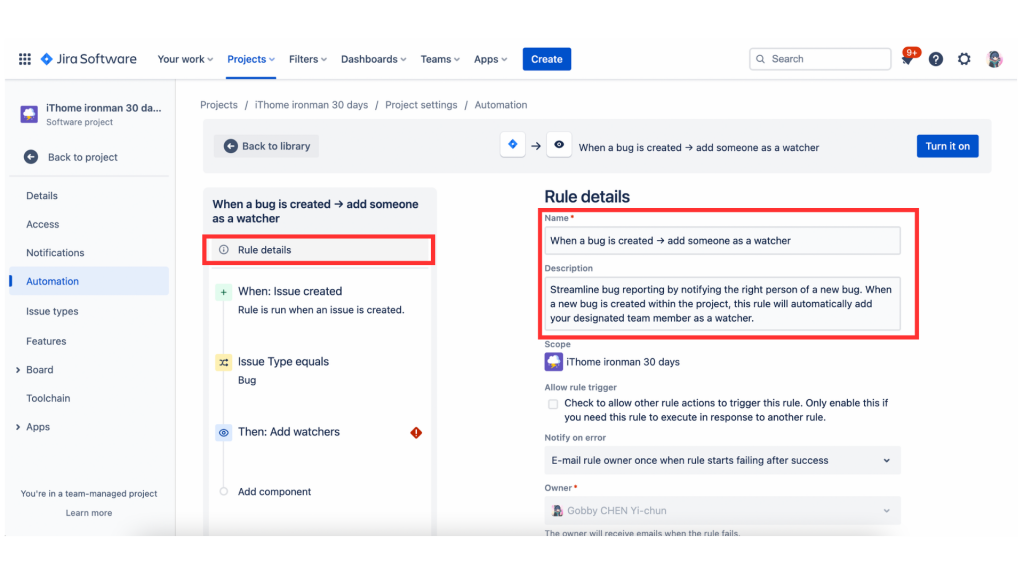Viewport: 1024px width, 576px height.
Task: Select Access in project settings sidebar
Action: pos(42,224)
